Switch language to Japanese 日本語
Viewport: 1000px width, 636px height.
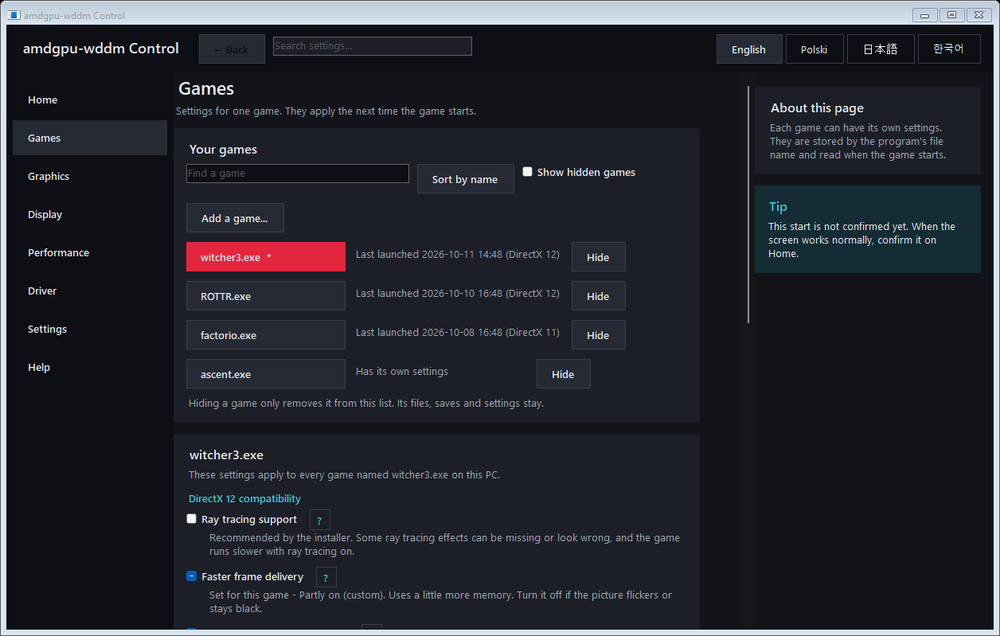coord(880,49)
